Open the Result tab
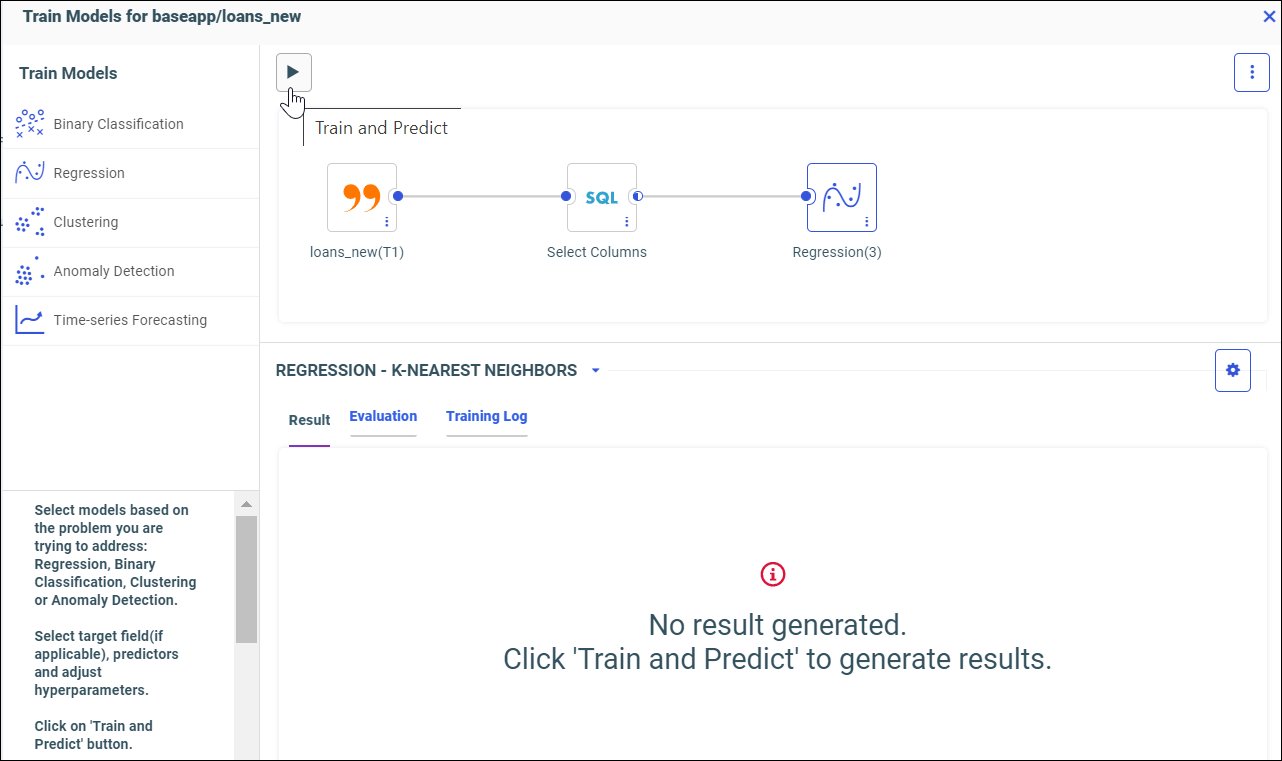 (309, 420)
